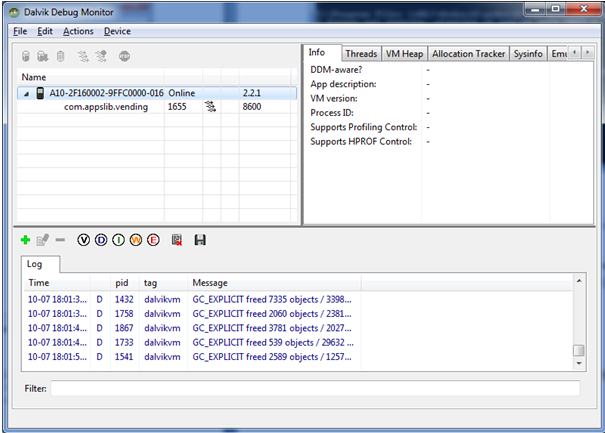Click the log scrollbar up arrow
The width and height of the screenshot is (605, 433).
(579, 281)
